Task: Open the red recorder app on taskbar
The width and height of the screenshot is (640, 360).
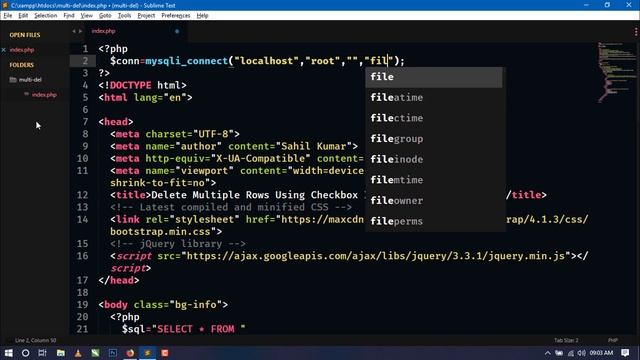Action: 165,353
